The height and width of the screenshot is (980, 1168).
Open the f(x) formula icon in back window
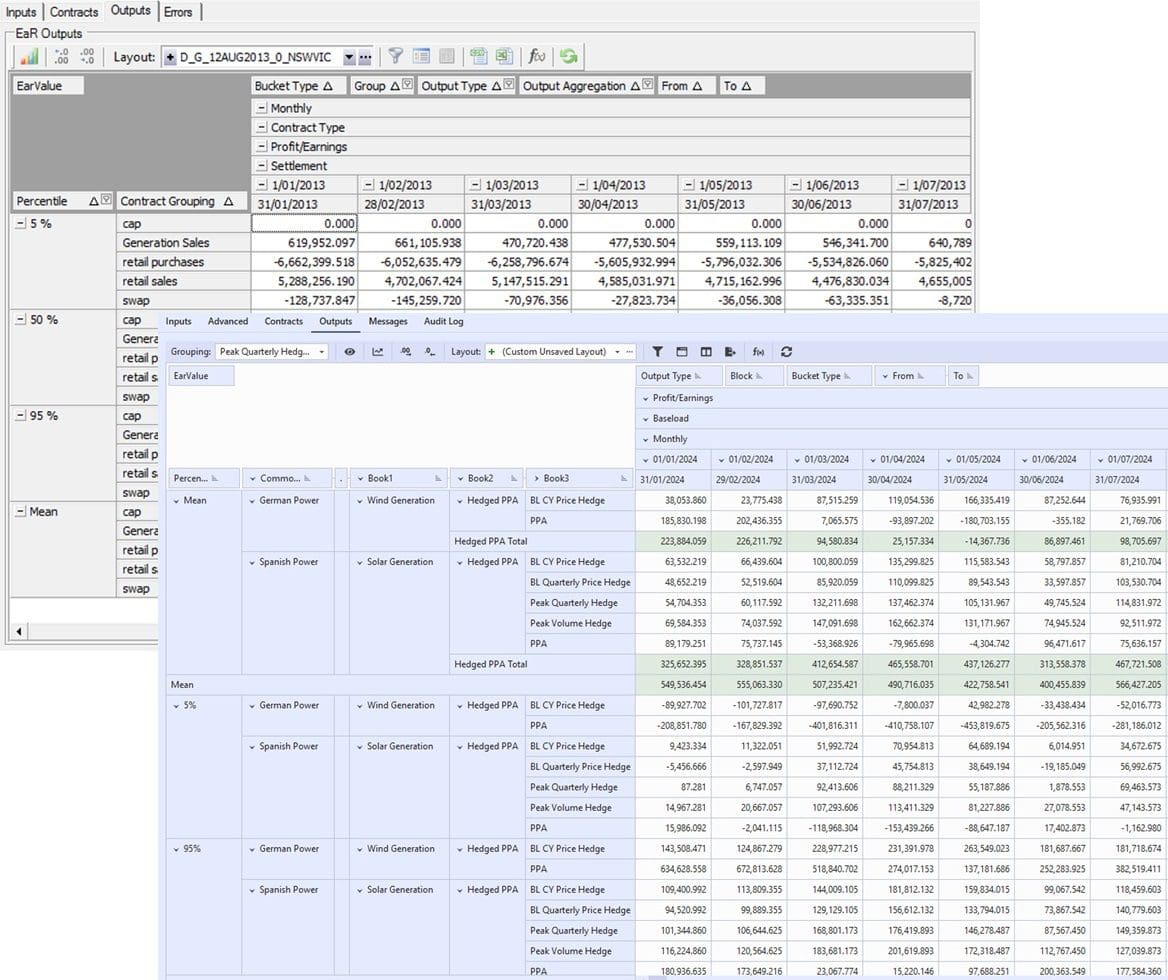(536, 57)
